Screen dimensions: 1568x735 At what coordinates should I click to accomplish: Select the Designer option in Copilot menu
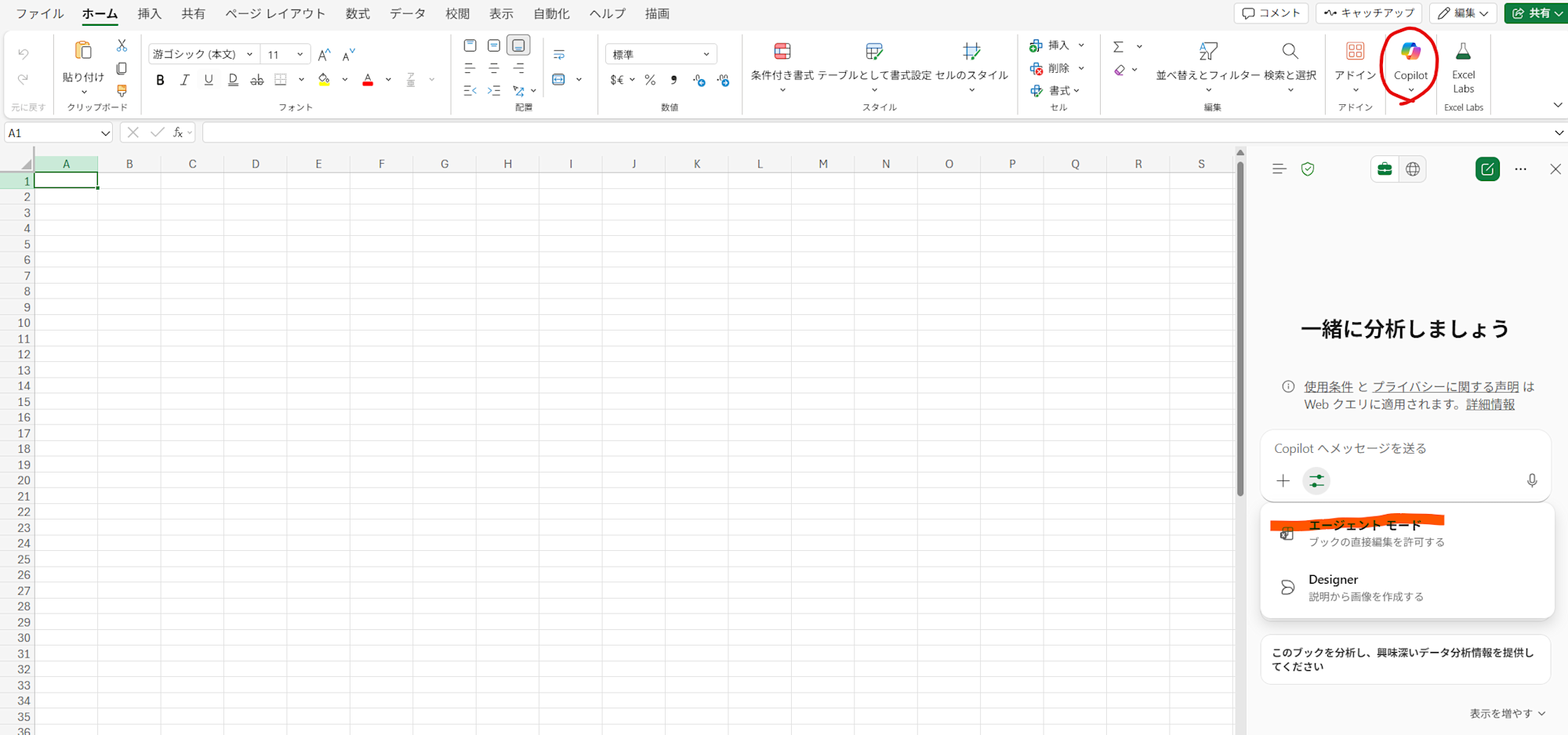pyautogui.click(x=1407, y=588)
